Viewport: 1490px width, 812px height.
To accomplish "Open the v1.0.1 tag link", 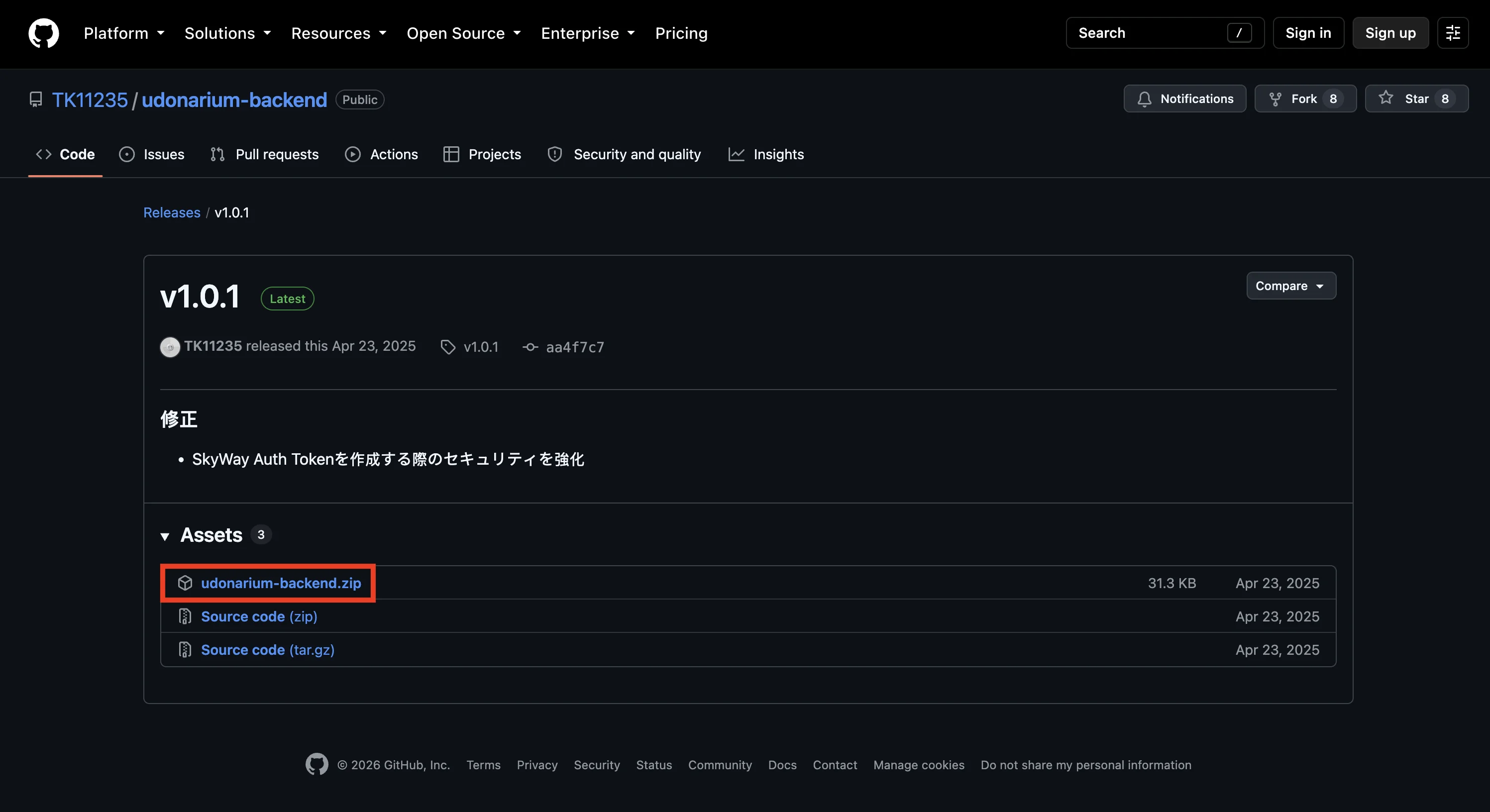I will point(481,346).
